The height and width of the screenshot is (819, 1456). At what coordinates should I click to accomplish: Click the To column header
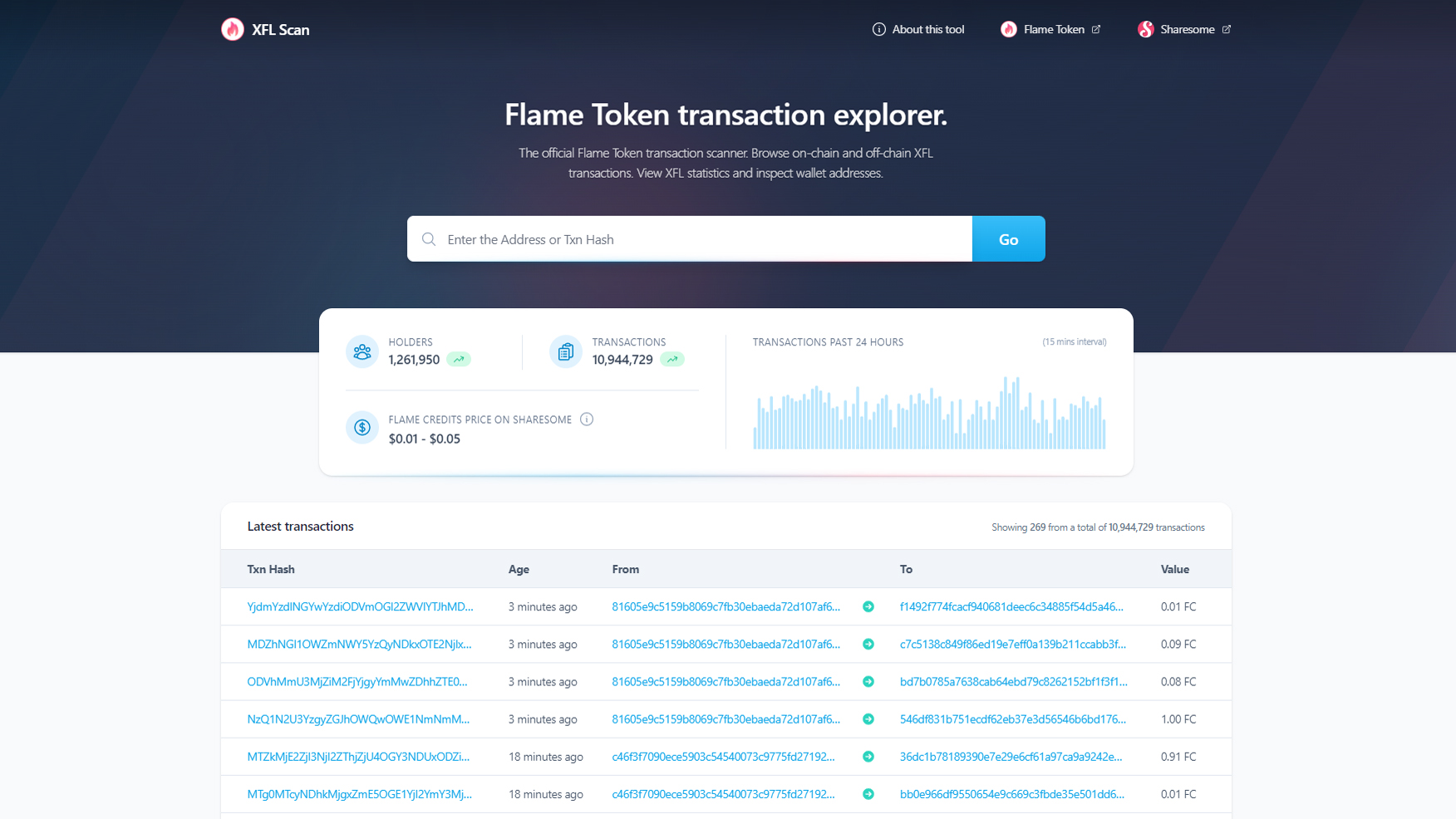[x=906, y=569]
